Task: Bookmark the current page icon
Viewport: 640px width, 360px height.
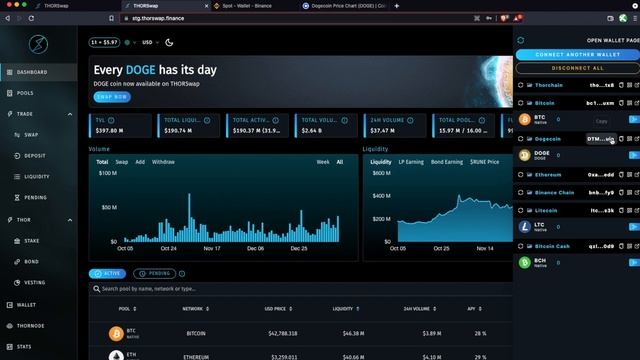Action: coord(111,18)
